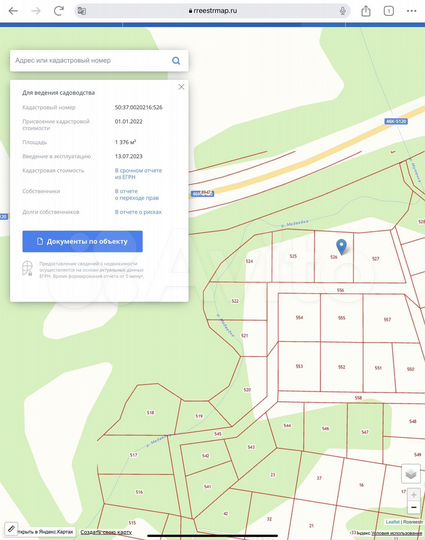The width and height of the screenshot is (425, 540).
Task: Select parcel 519 on the map
Action: tap(199, 416)
